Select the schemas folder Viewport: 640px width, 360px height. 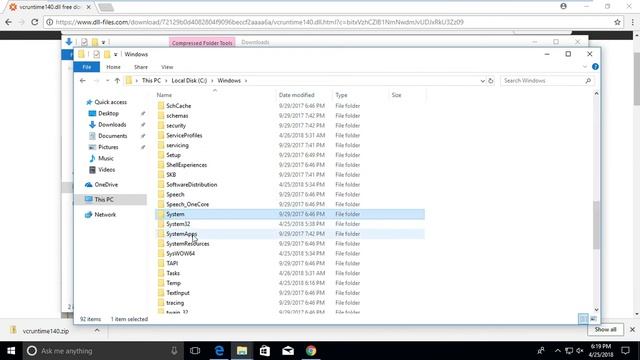pyautogui.click(x=177, y=116)
